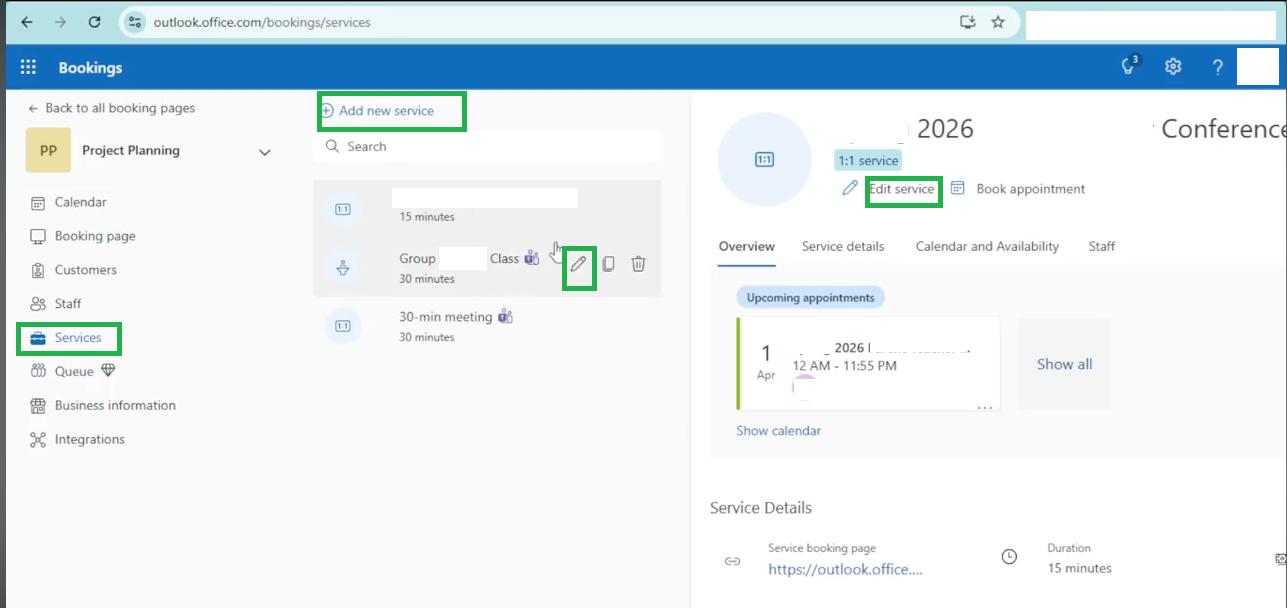Screen dimensions: 1287x608
Task: Click the 1:1 icon of 30-min meeting
Action: coord(342,326)
